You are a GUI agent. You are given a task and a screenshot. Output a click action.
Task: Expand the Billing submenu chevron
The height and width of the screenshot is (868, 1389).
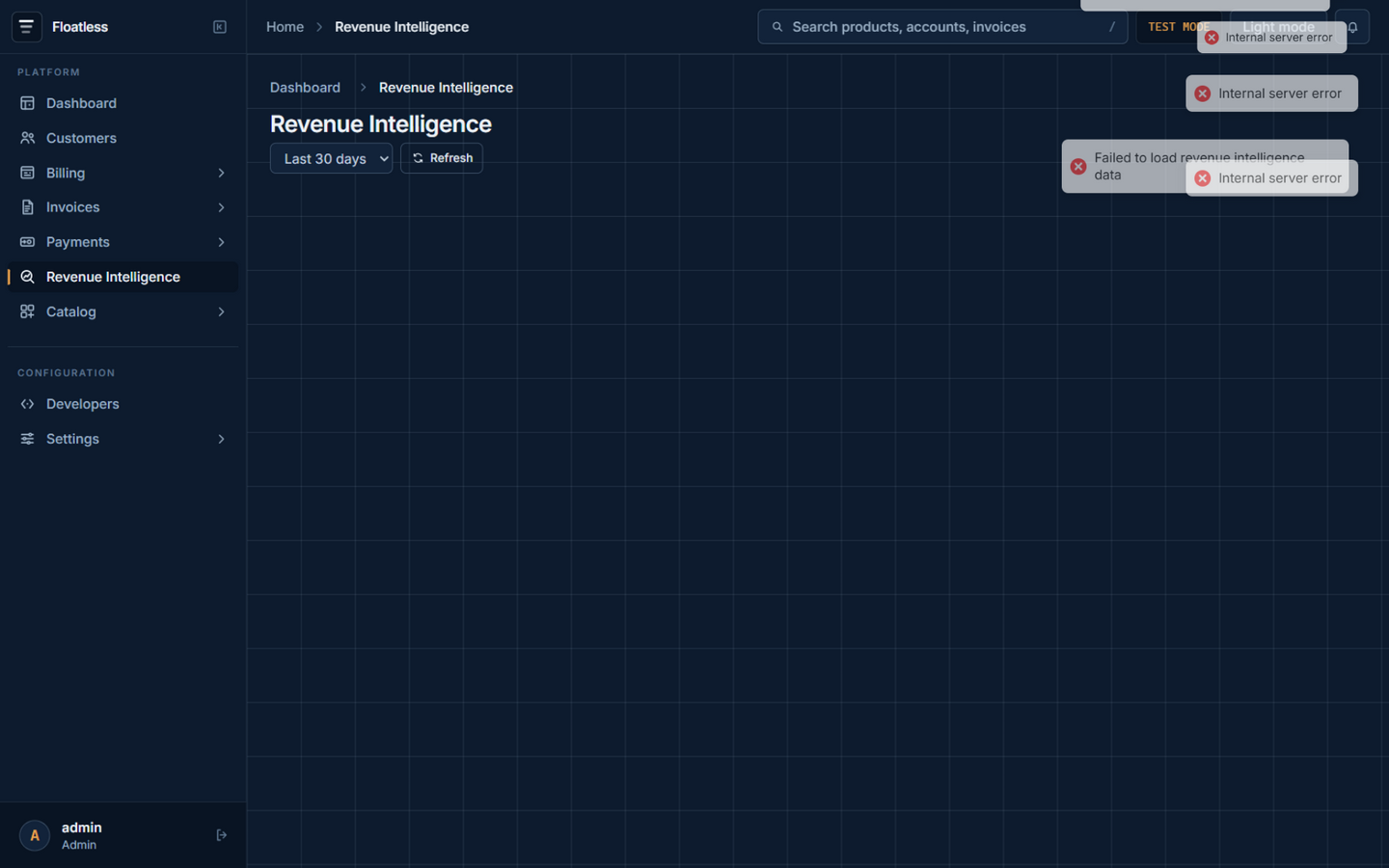tap(221, 173)
